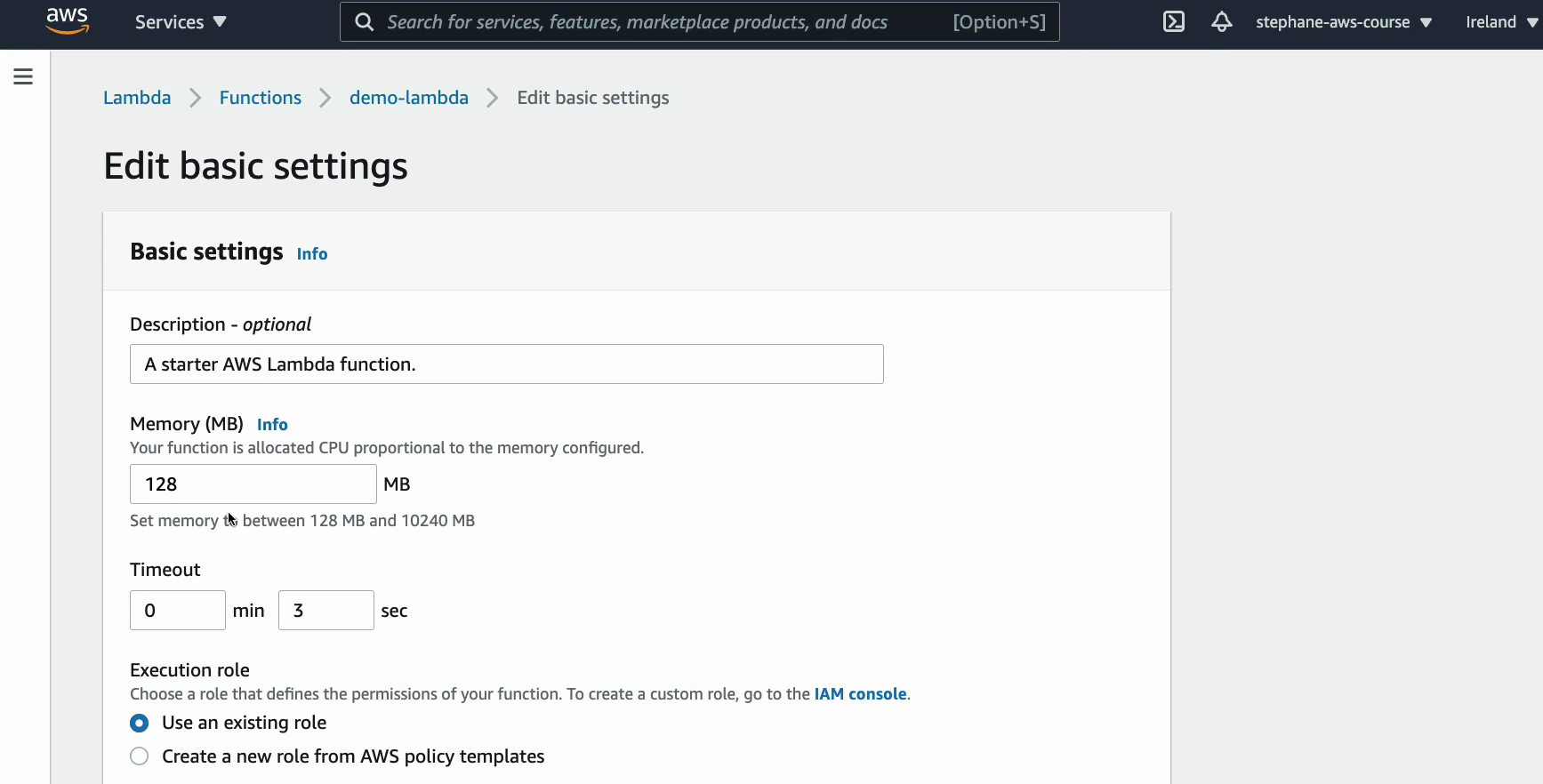Click the Timeout minutes field

tap(178, 611)
